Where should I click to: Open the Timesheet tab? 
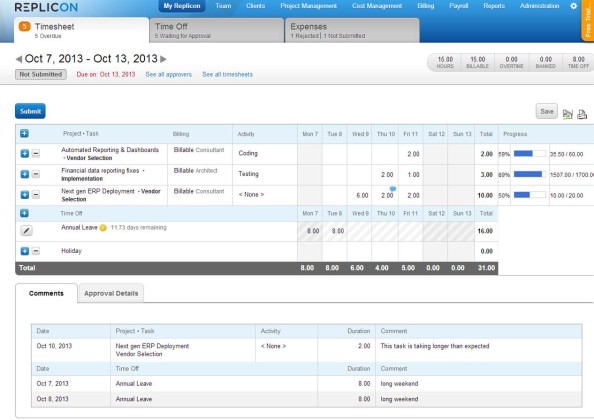coord(81,30)
